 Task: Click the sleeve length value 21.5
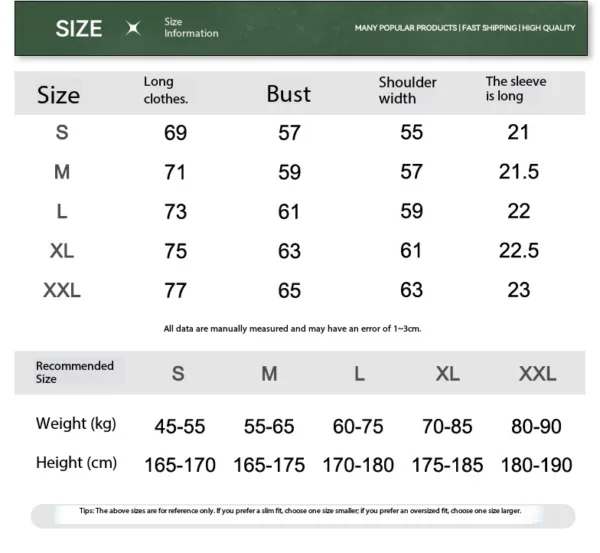(x=519, y=172)
